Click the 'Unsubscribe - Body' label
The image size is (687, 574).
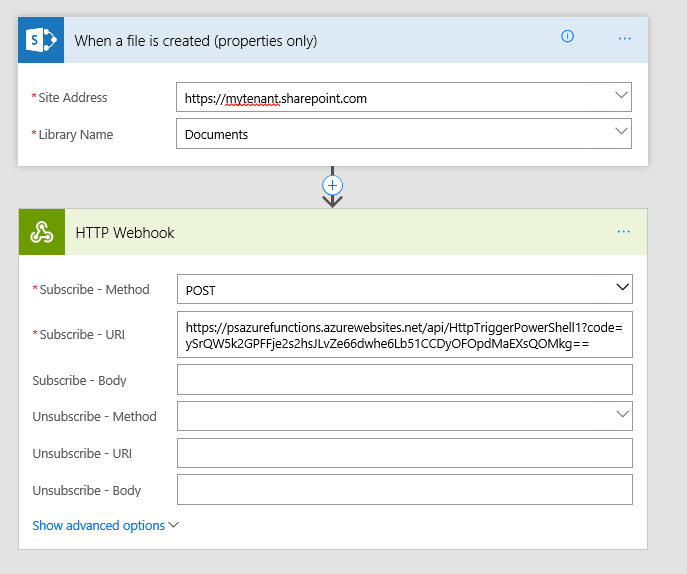[87, 490]
